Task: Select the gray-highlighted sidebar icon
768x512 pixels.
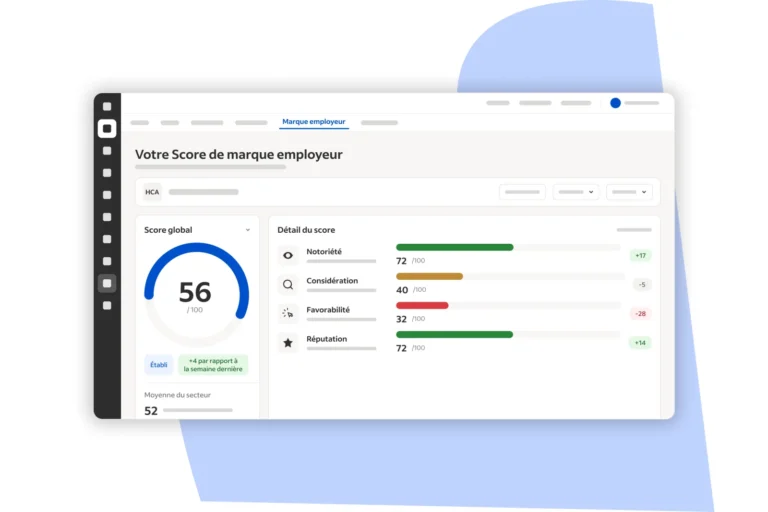Action: point(107,283)
